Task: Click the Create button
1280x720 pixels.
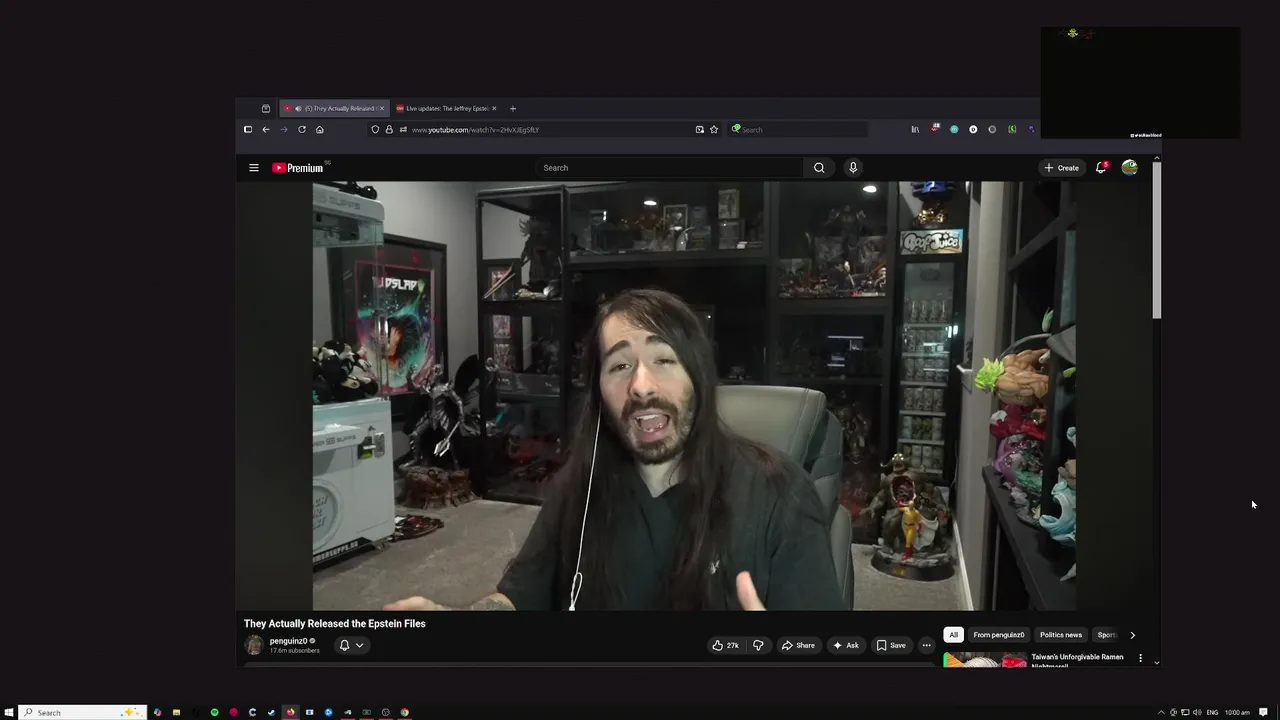Action: [1062, 168]
